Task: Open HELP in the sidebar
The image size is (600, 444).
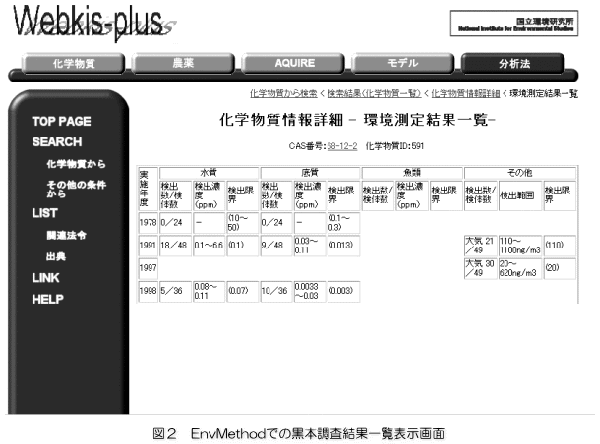Action: click(48, 299)
